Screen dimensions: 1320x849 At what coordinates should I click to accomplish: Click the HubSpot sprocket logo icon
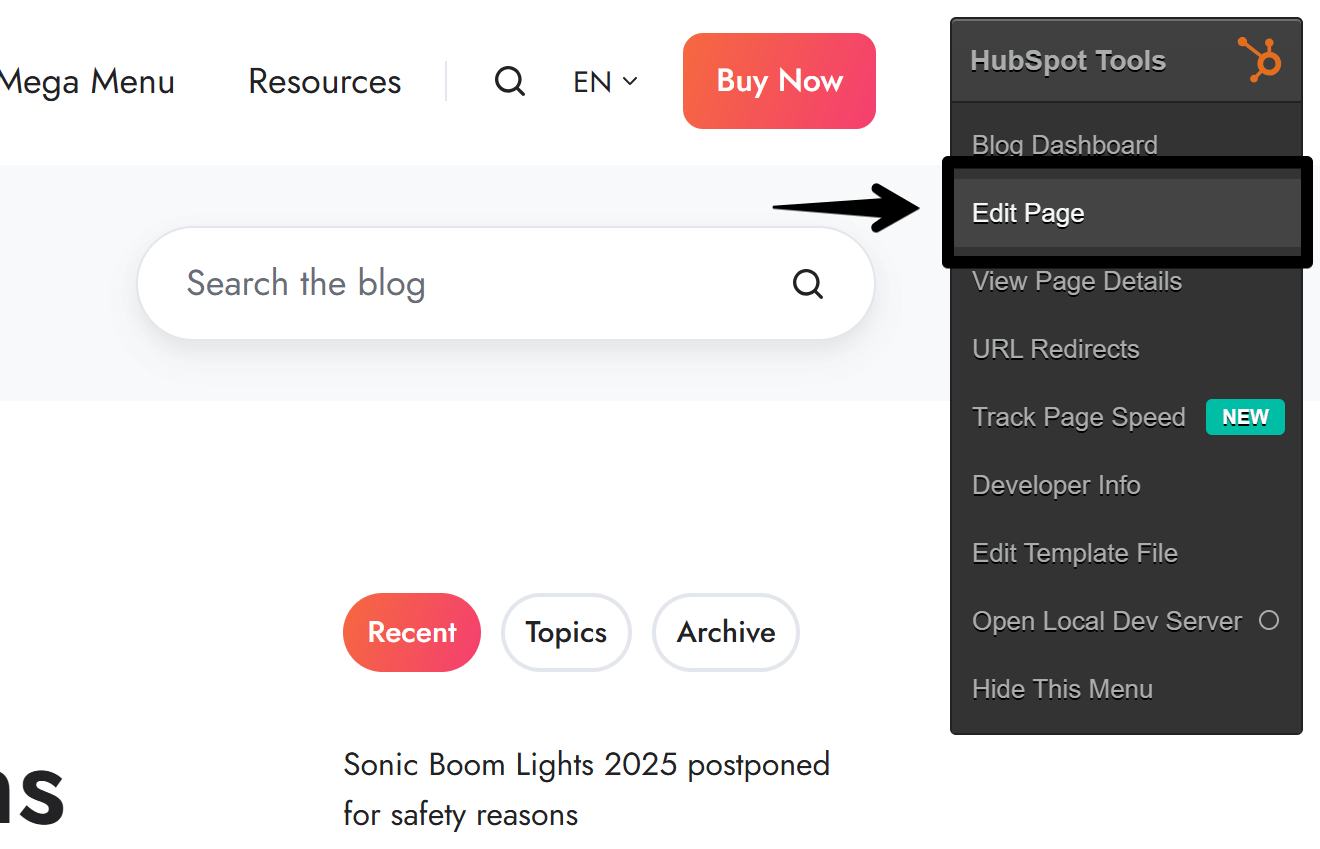(1259, 59)
